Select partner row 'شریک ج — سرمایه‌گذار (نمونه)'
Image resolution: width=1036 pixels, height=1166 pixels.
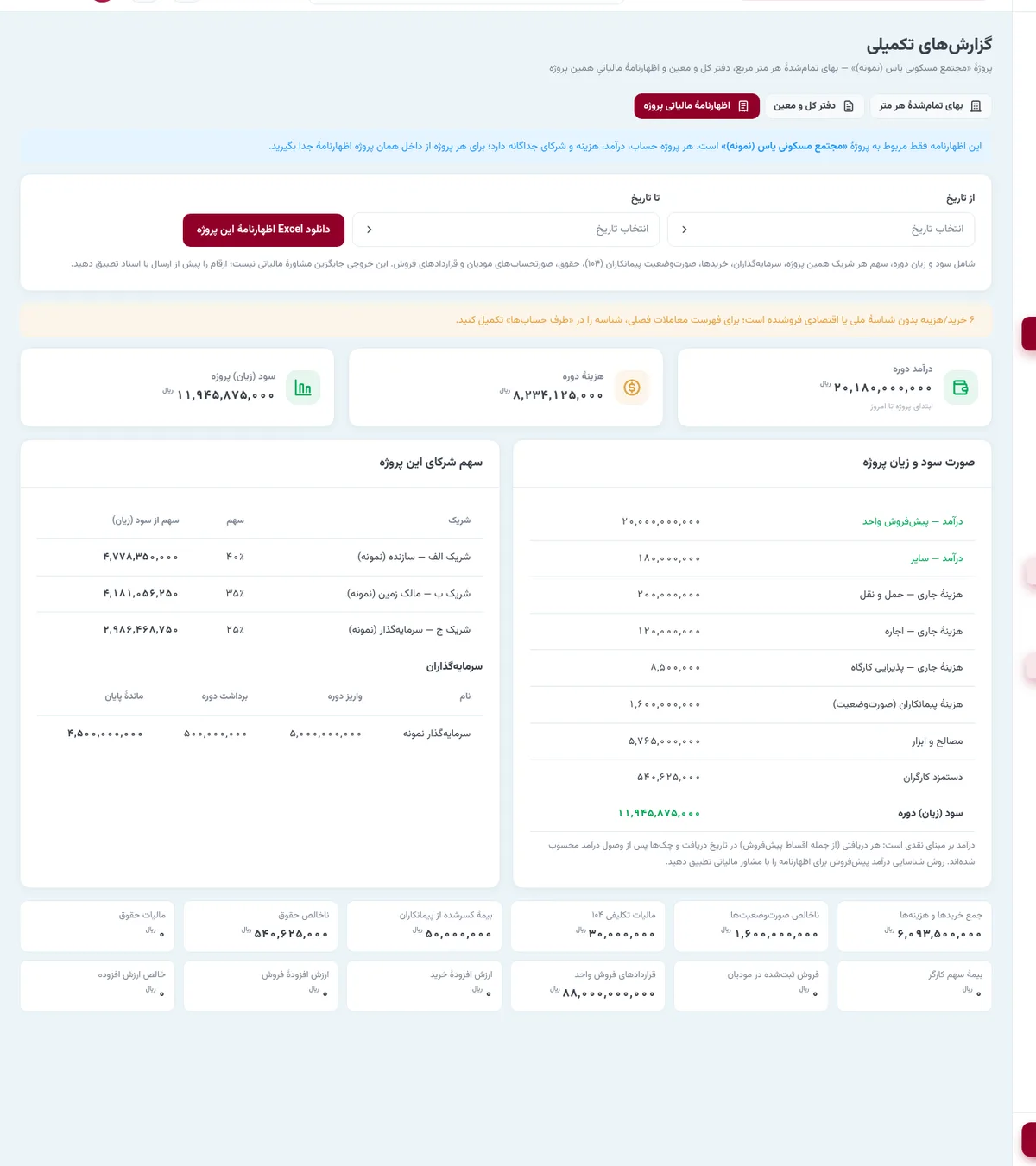(260, 630)
